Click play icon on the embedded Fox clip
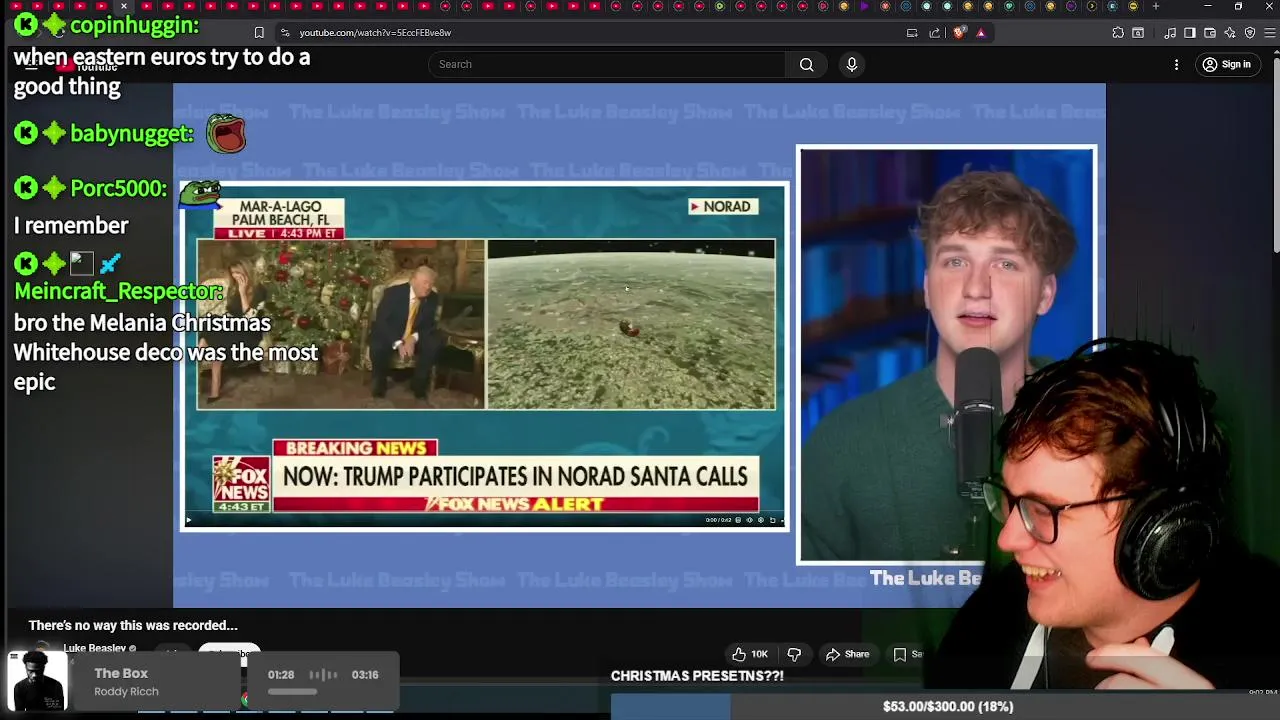 (188, 520)
